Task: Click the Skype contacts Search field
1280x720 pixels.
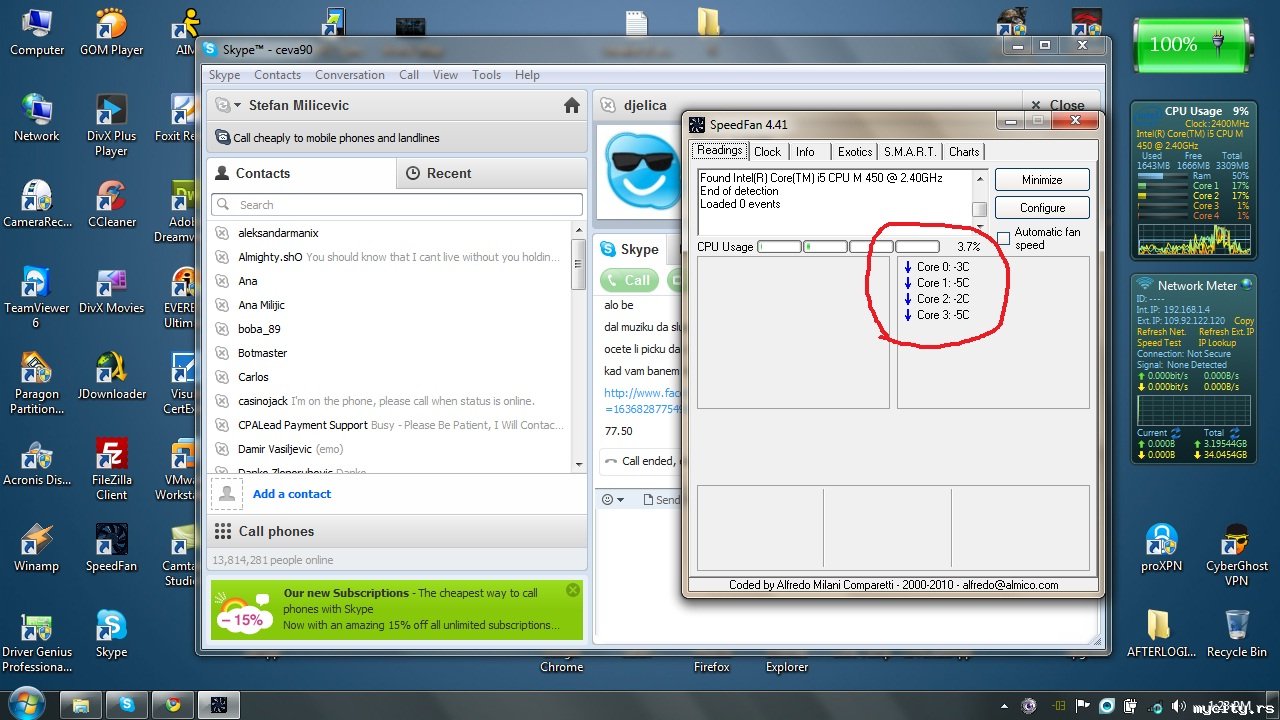Action: (396, 205)
